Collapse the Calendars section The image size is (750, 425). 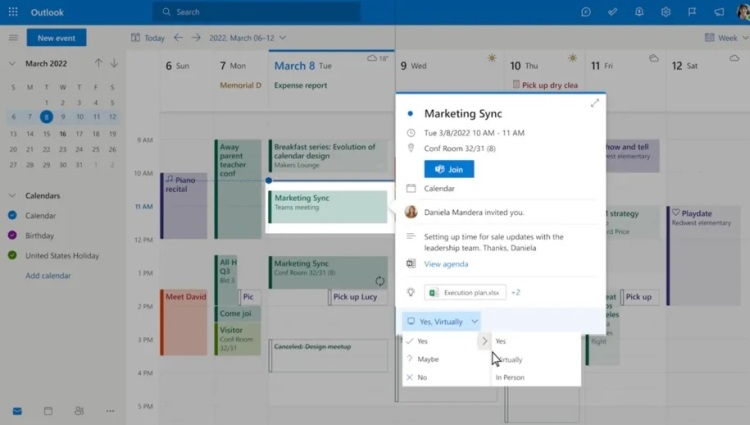12,196
